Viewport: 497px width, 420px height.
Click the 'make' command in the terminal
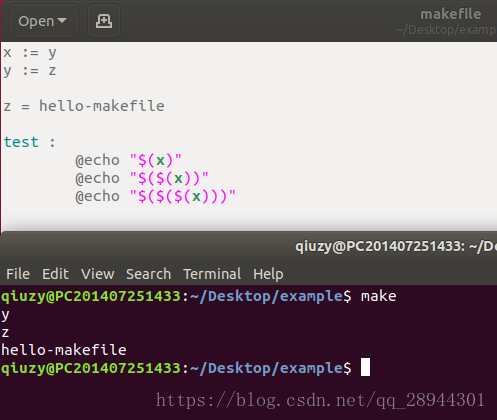(x=379, y=296)
